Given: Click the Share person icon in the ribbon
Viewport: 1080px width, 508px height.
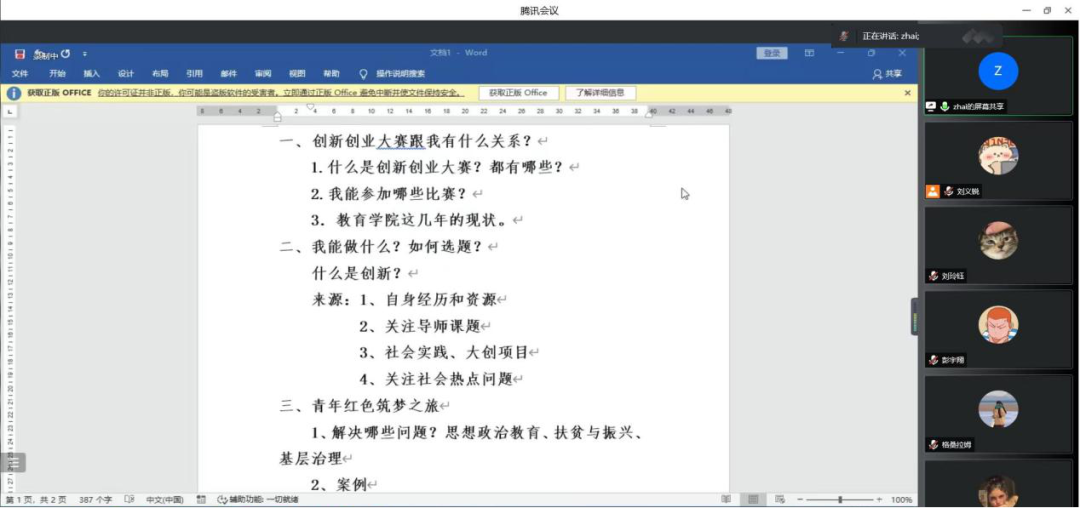Looking at the screenshot, I should click(x=877, y=73).
